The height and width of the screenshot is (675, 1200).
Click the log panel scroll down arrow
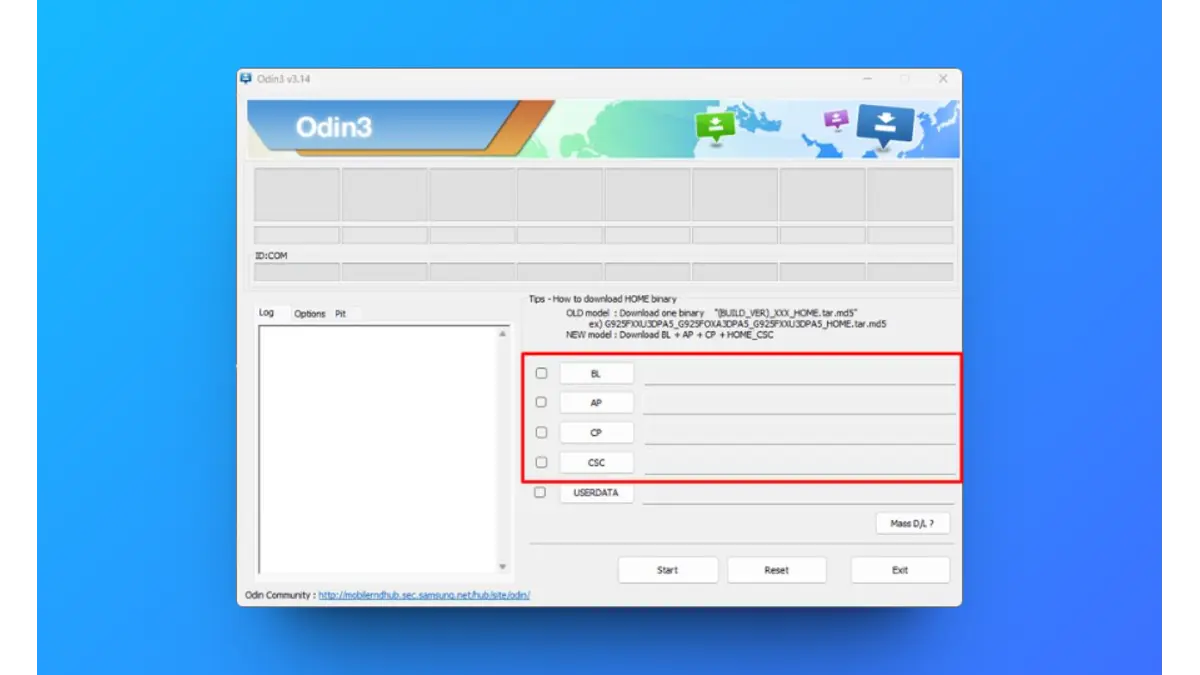pos(503,567)
